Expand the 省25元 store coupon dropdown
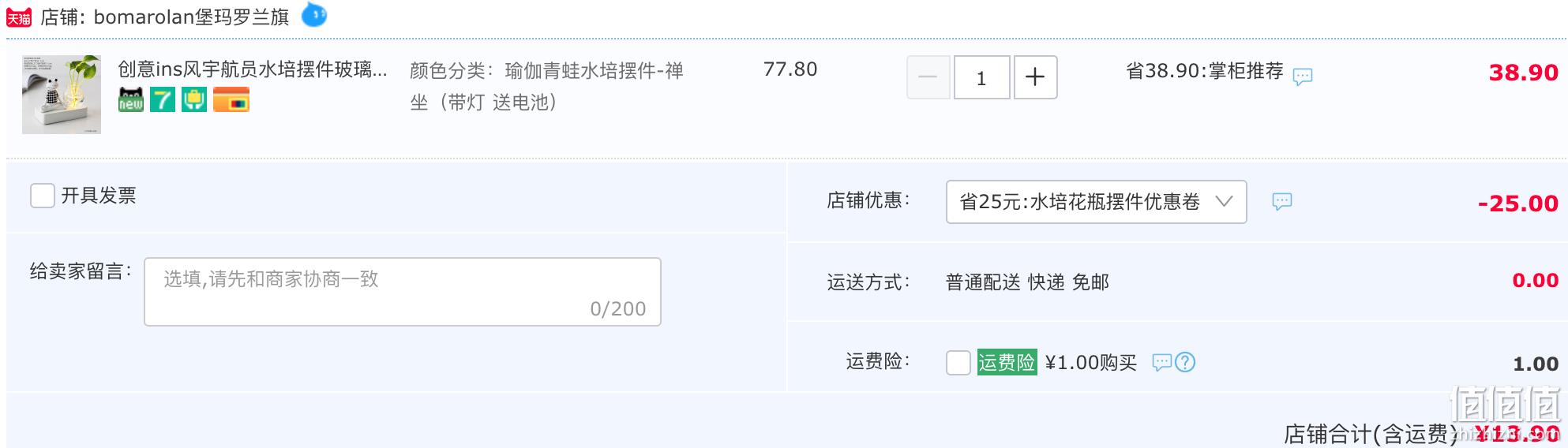The height and width of the screenshot is (448, 1568). pos(1096,202)
